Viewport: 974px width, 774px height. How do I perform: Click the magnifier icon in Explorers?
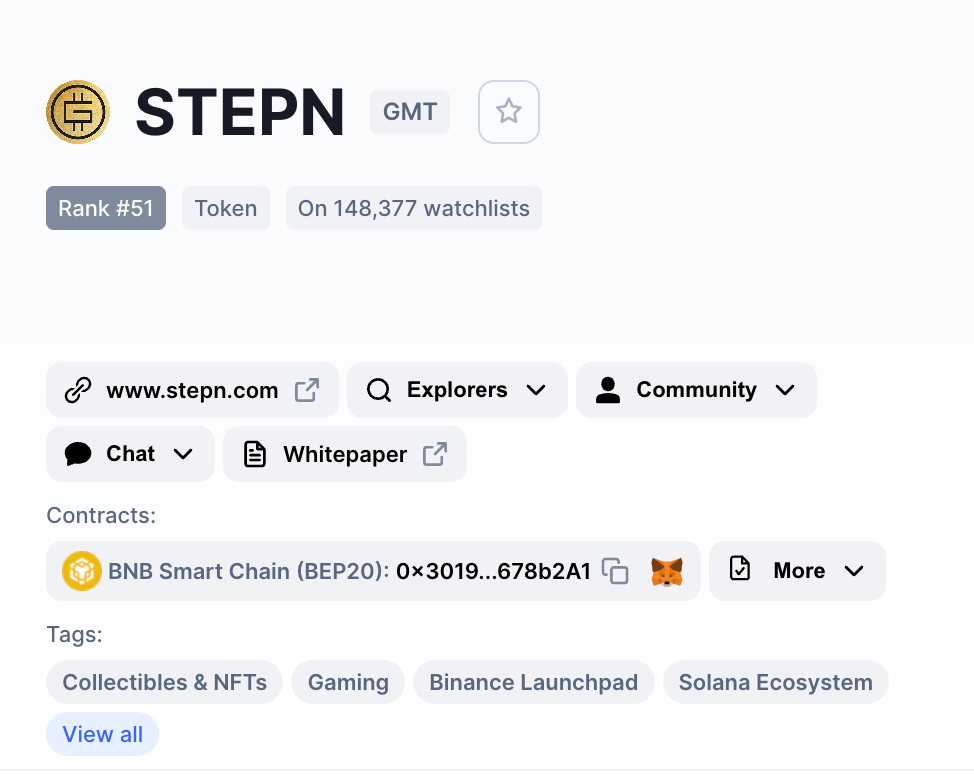click(x=379, y=390)
